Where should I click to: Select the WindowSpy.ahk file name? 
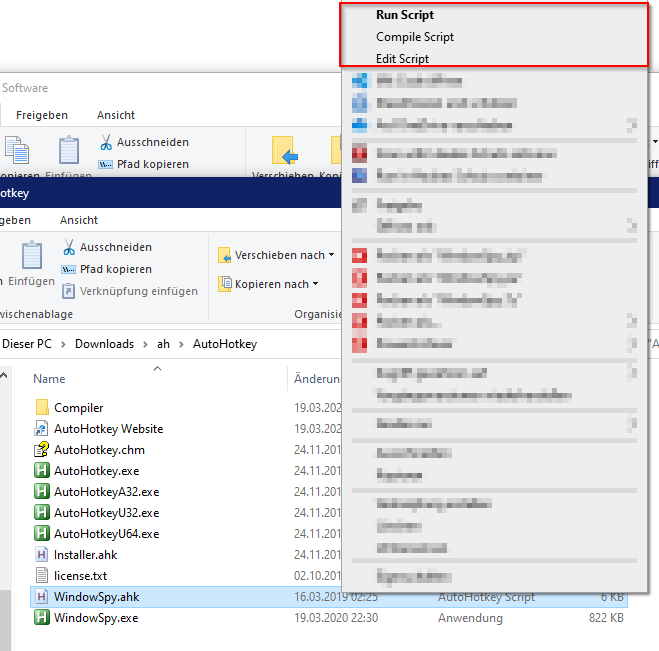pos(96,597)
